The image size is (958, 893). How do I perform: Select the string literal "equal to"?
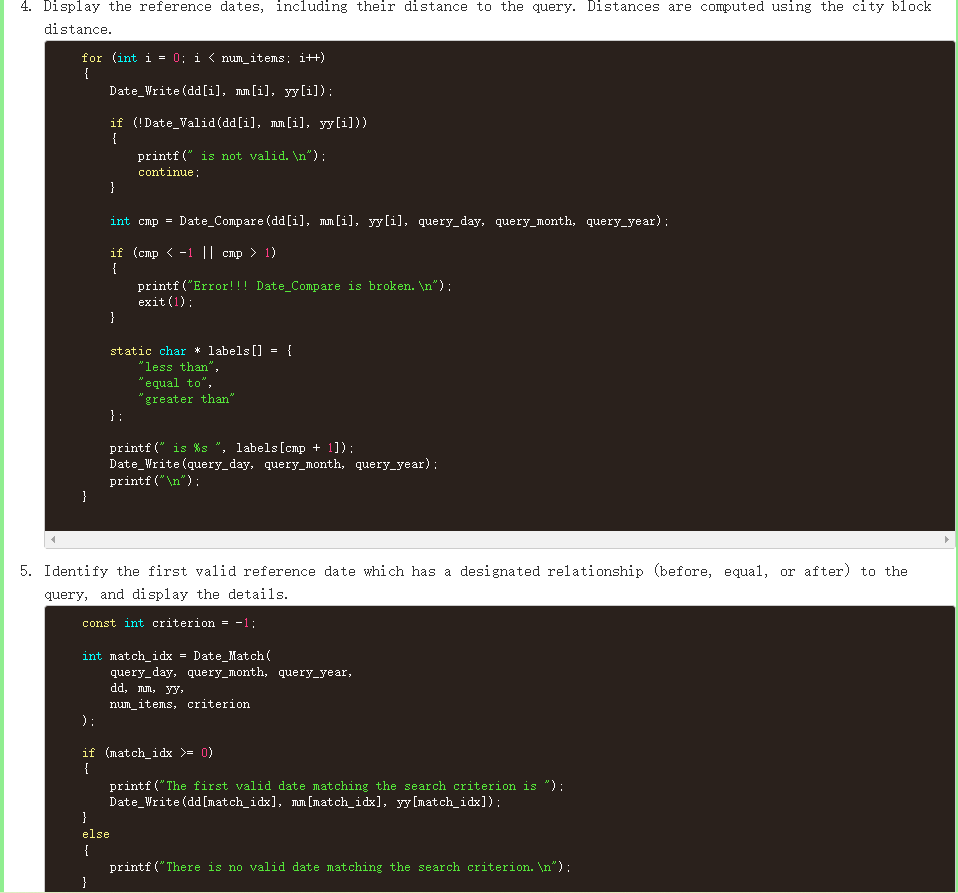172,382
